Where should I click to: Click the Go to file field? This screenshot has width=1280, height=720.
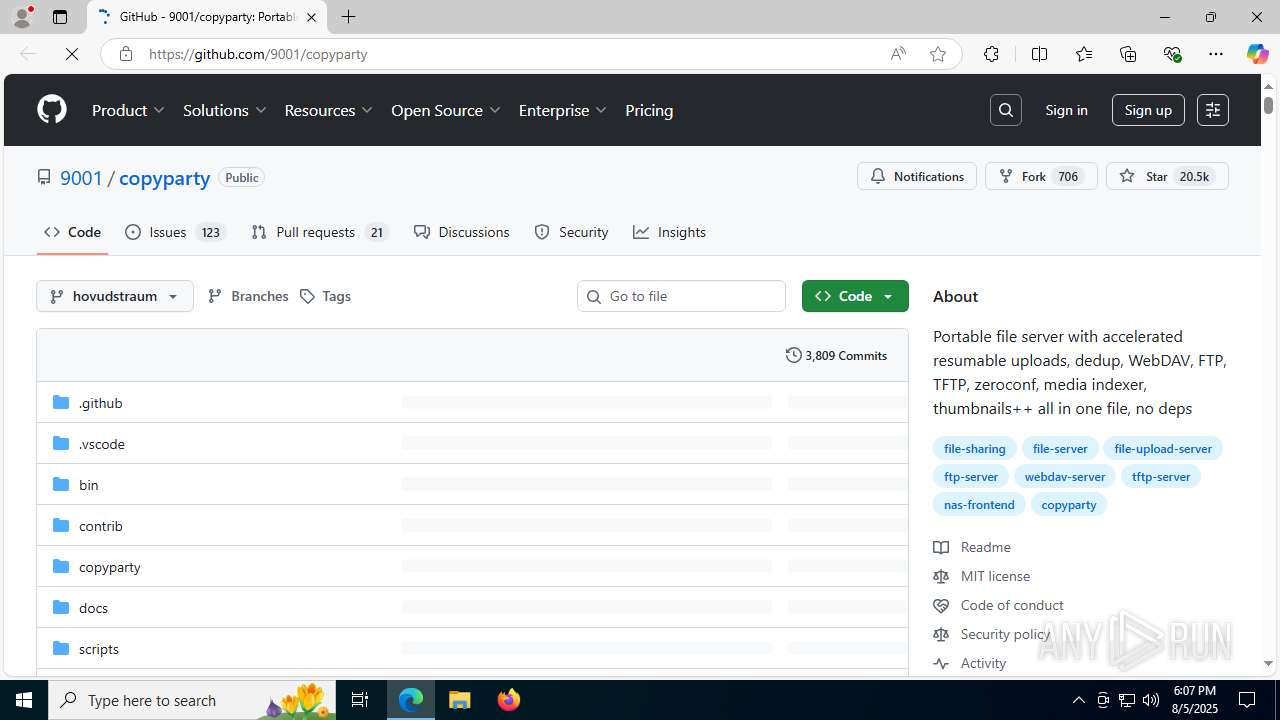681,296
